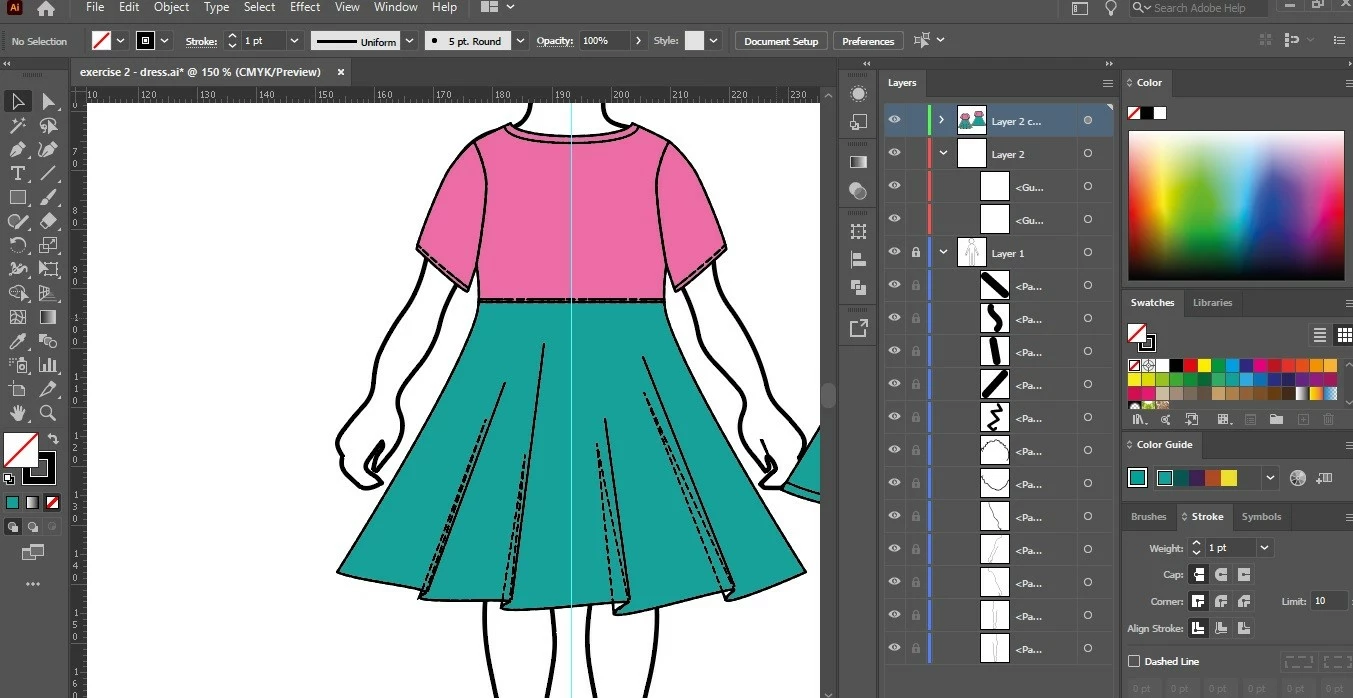Choose the Zoom tool
The width and height of the screenshot is (1353, 698).
coord(48,413)
